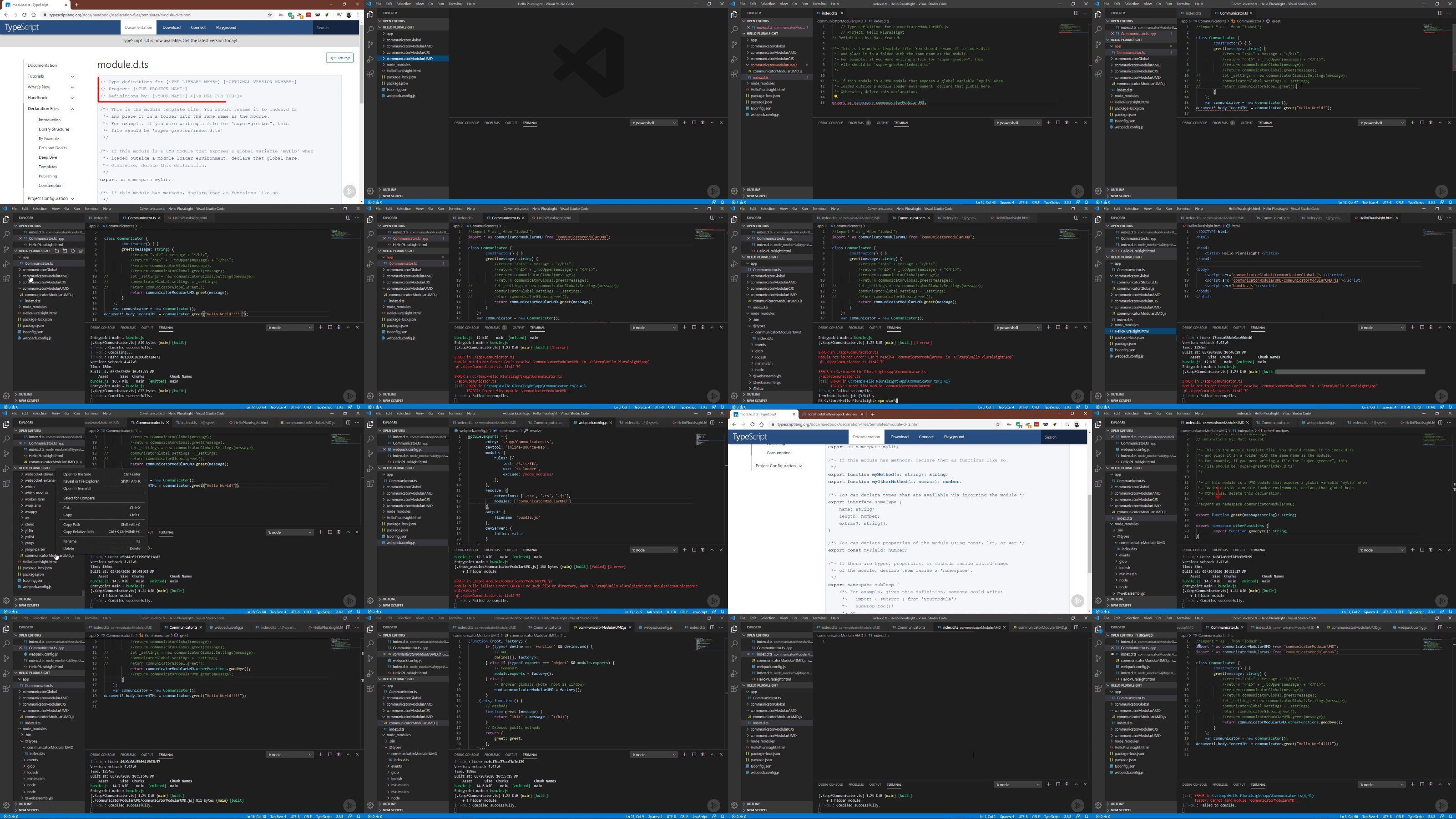1456x819 pixels.
Task: Click kill terminal trash in the empty VS Code window
Action: (703, 123)
